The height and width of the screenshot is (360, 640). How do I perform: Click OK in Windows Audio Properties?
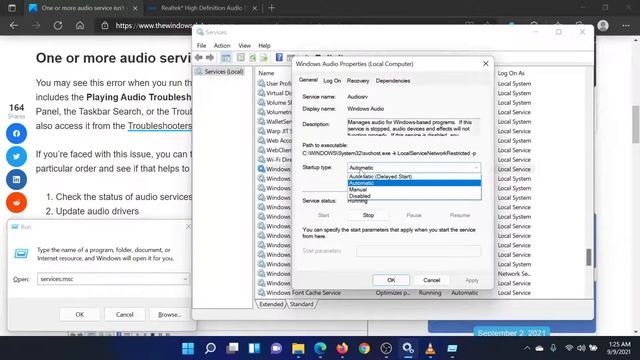(x=391, y=280)
